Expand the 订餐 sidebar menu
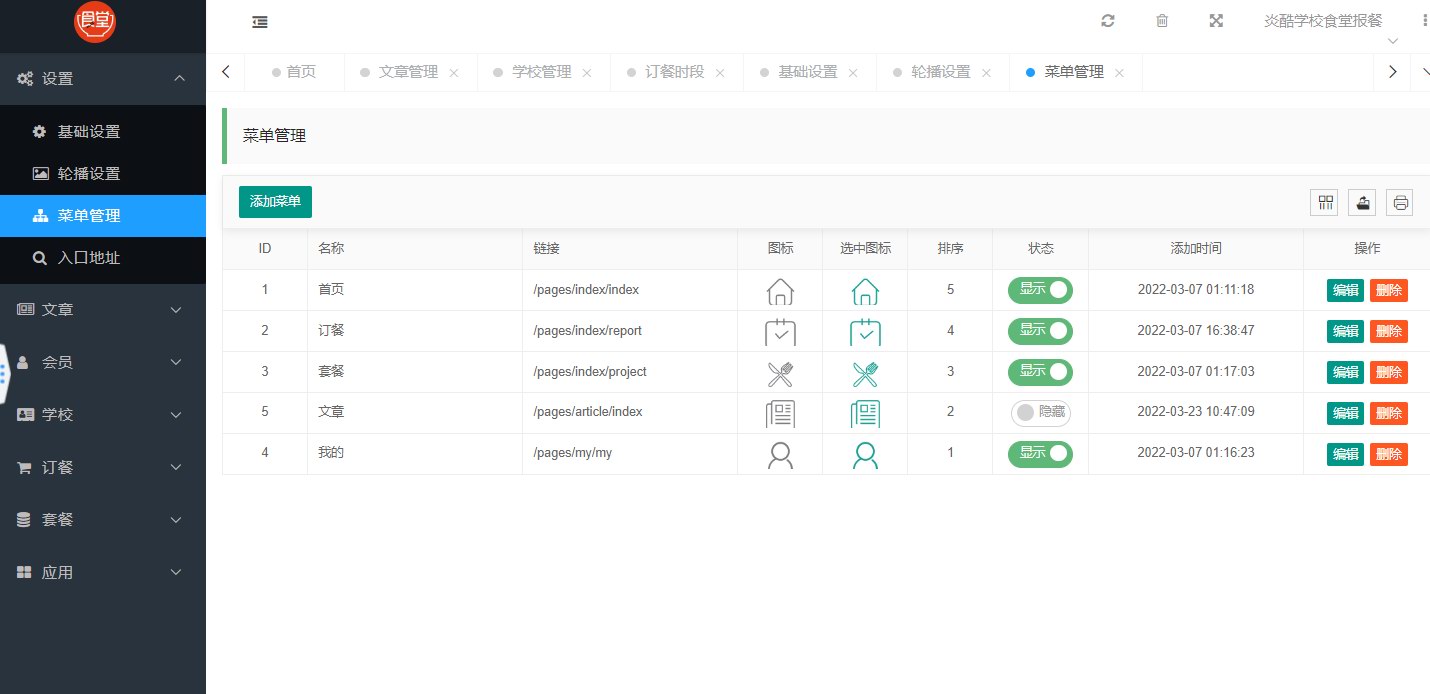This screenshot has height=694, width=1430. pos(103,467)
